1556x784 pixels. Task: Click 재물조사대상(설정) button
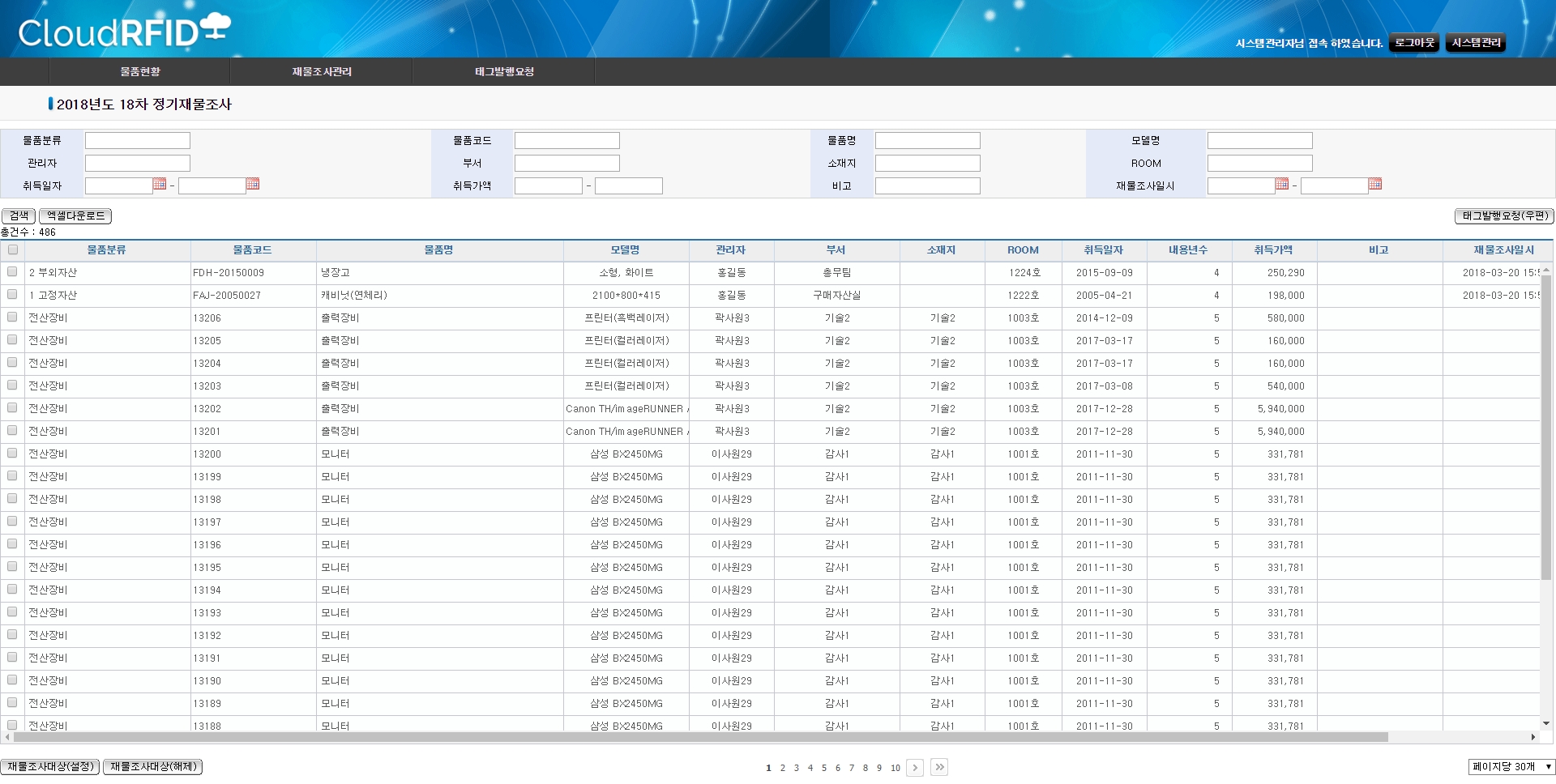[x=50, y=767]
